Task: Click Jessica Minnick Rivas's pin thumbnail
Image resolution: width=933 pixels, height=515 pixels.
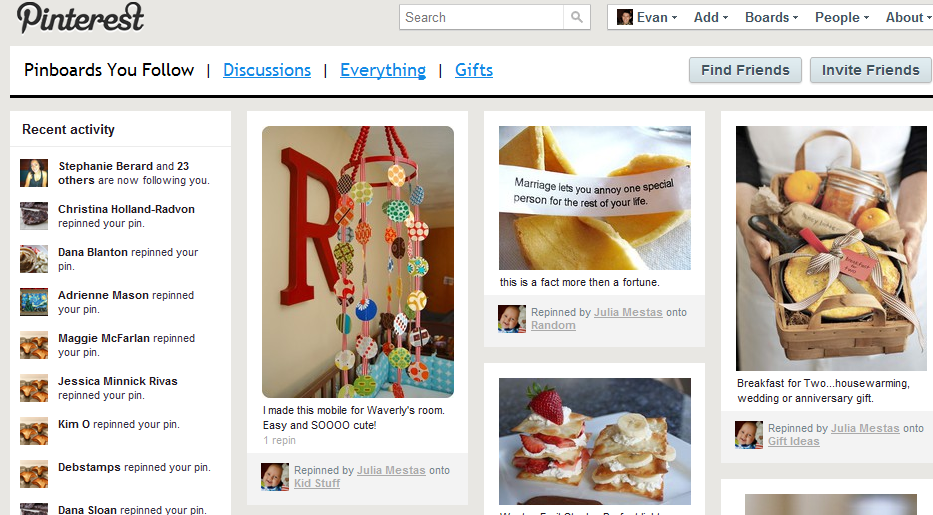Action: coord(34,388)
